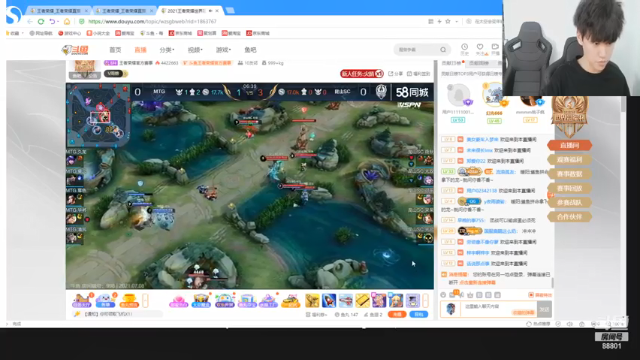Open the 直播 navigation item

coord(140,50)
